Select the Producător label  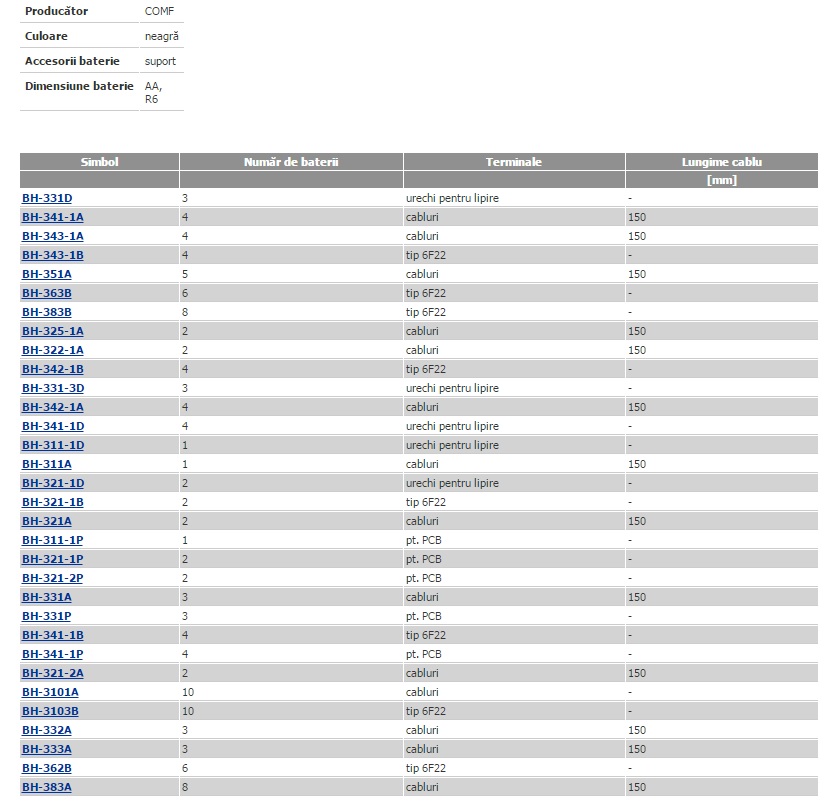(x=57, y=11)
